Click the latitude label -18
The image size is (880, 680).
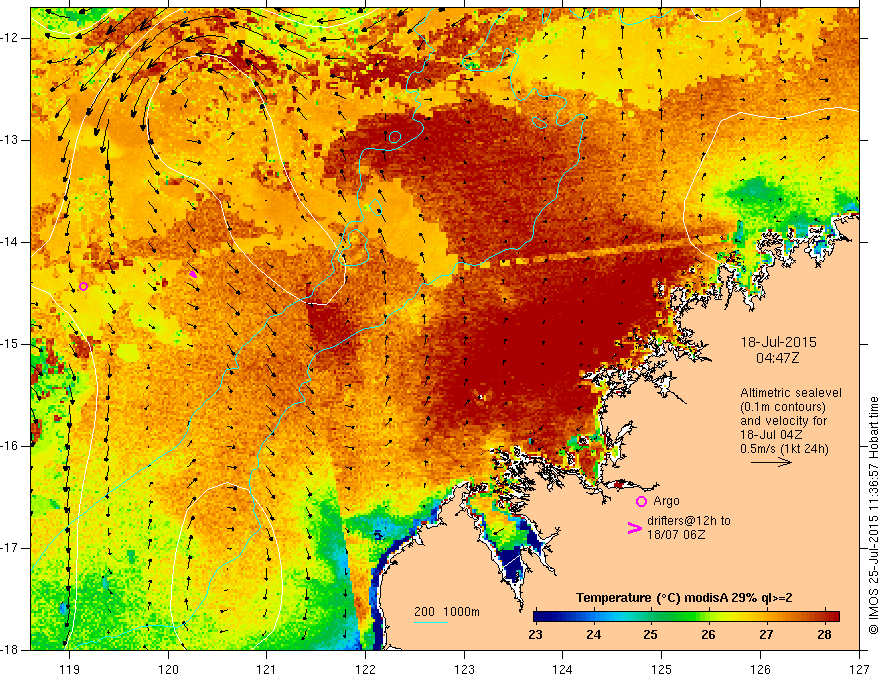pyautogui.click(x=10, y=650)
